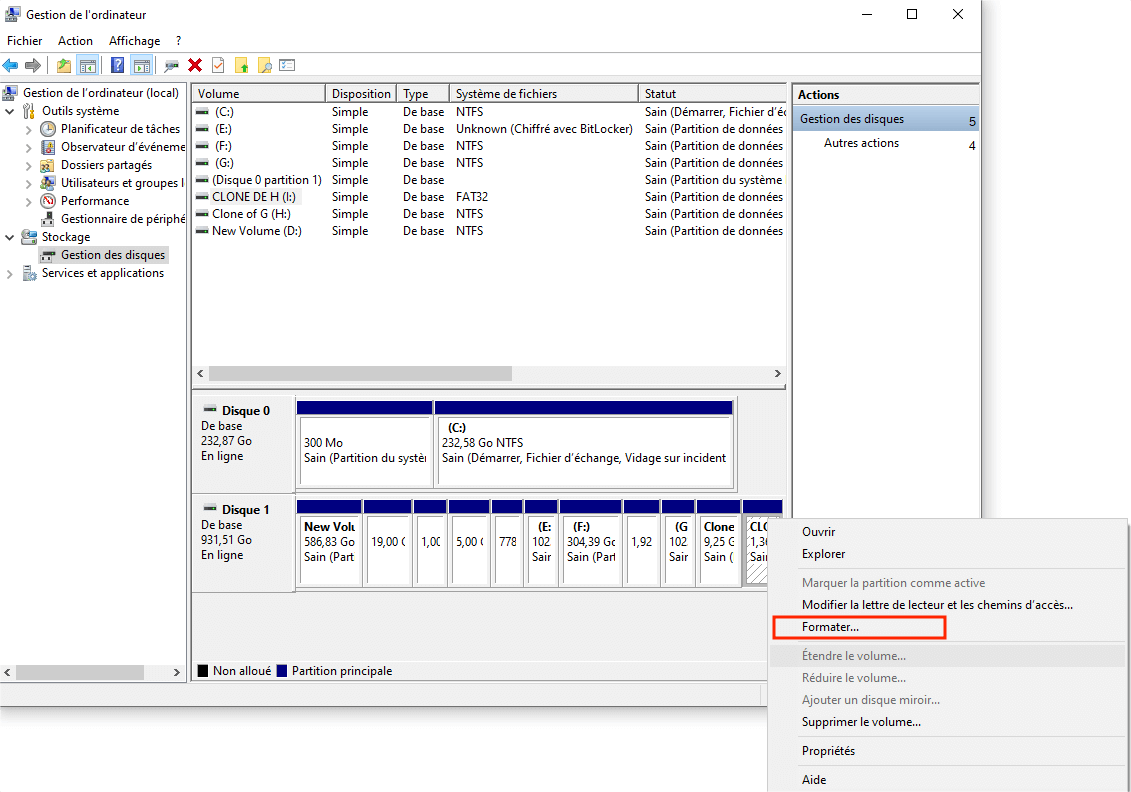The height and width of the screenshot is (792, 1131).
Task: Toggle the console tree show/hide button
Action: click(x=88, y=65)
